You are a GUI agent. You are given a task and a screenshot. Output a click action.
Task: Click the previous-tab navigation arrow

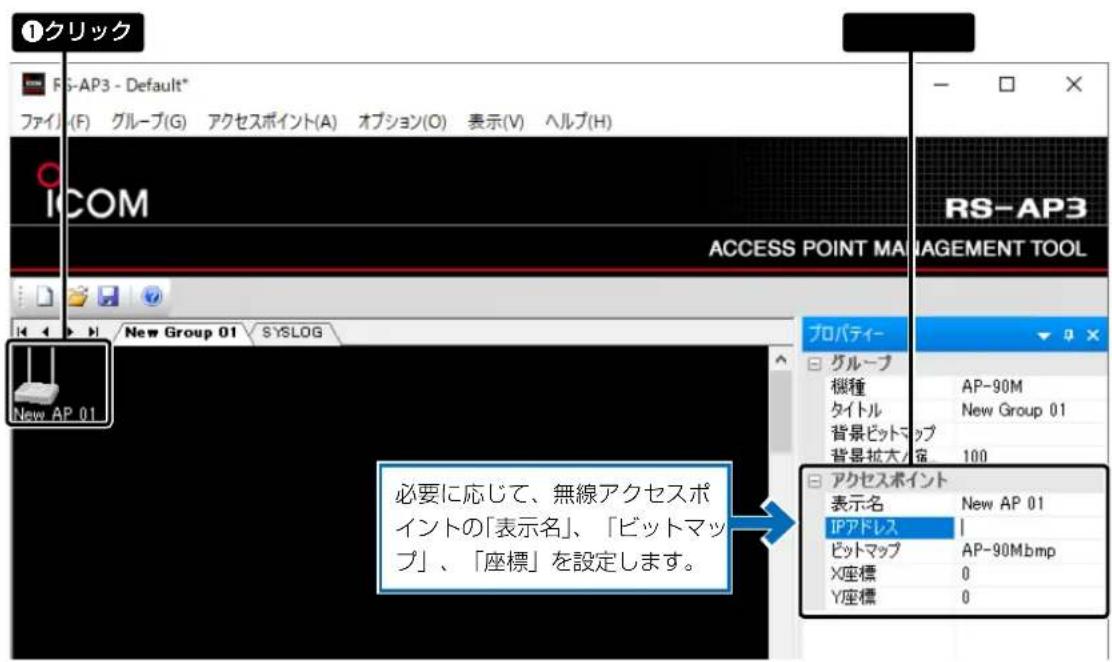[45, 331]
